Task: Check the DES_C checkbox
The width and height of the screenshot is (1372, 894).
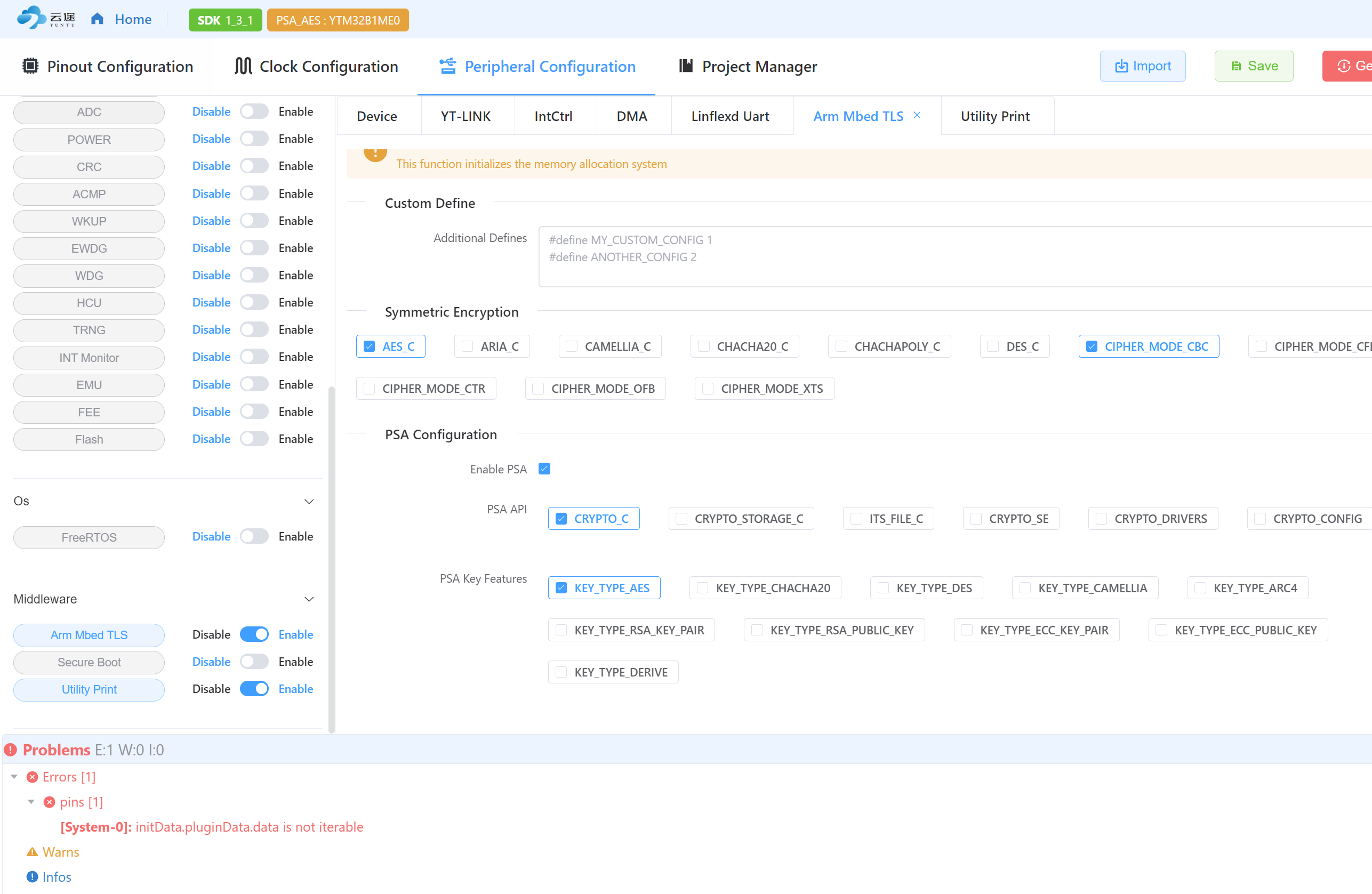Action: pos(993,347)
